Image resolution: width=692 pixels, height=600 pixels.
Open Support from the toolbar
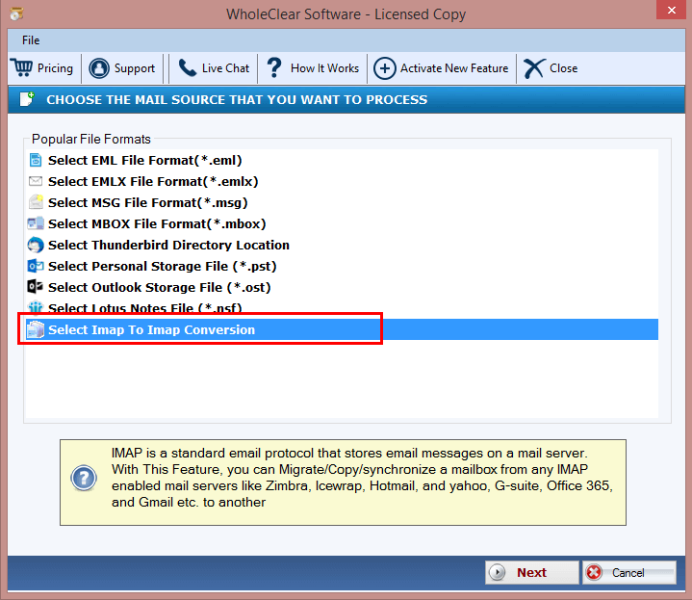(x=122, y=68)
